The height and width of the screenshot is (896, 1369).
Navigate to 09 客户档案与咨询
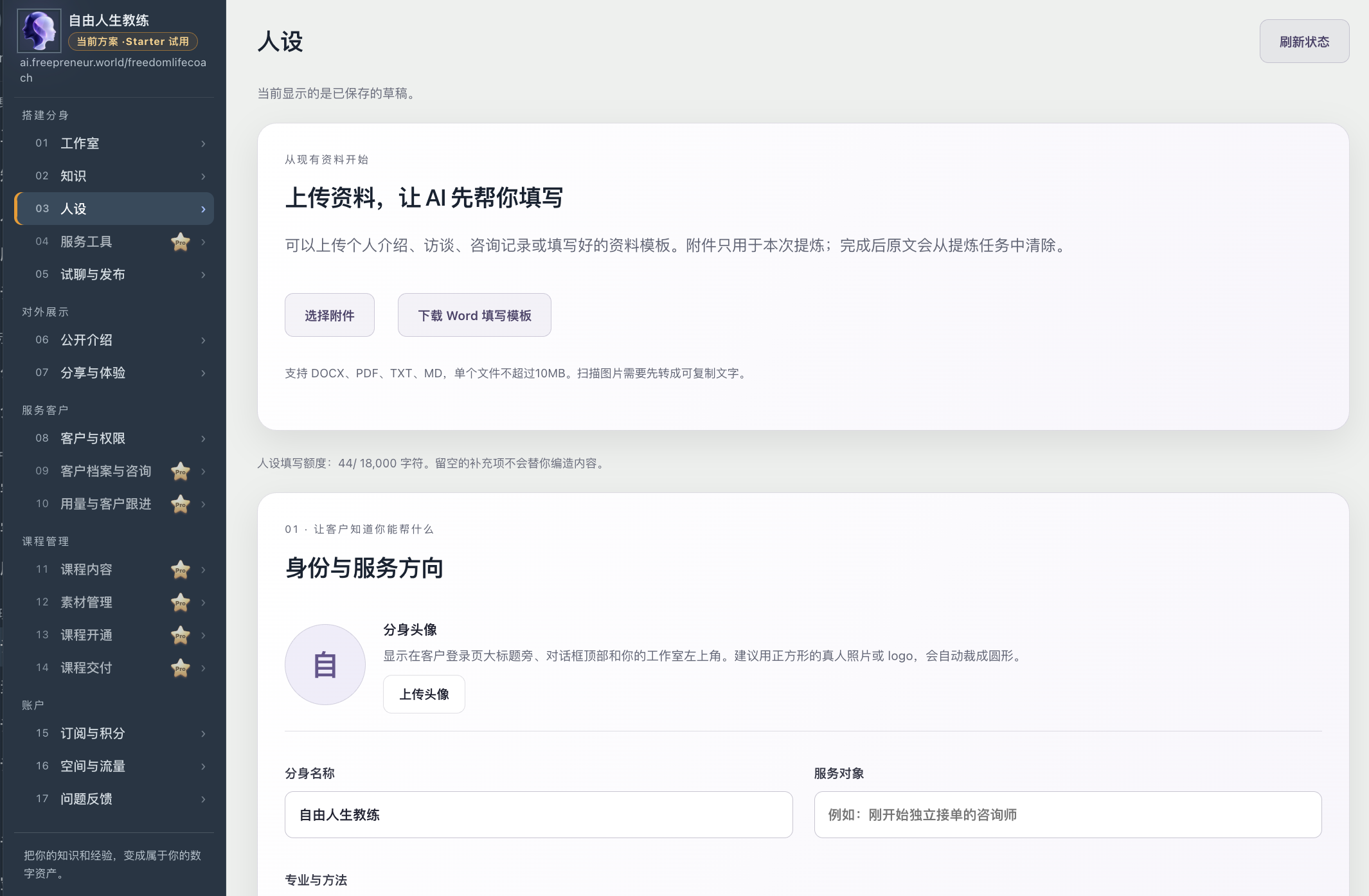(x=114, y=471)
